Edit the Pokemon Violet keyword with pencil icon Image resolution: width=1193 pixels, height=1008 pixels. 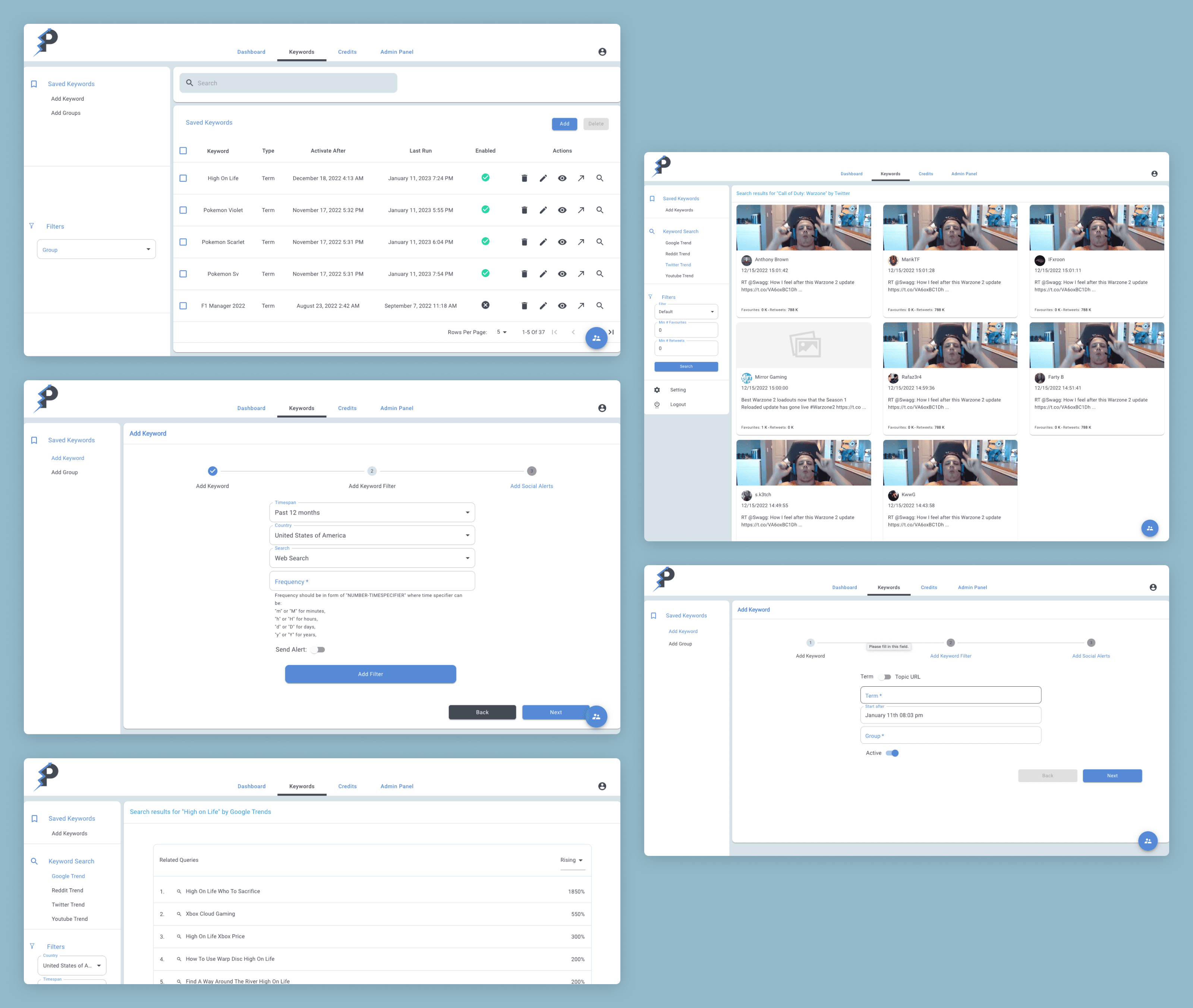pyautogui.click(x=543, y=210)
